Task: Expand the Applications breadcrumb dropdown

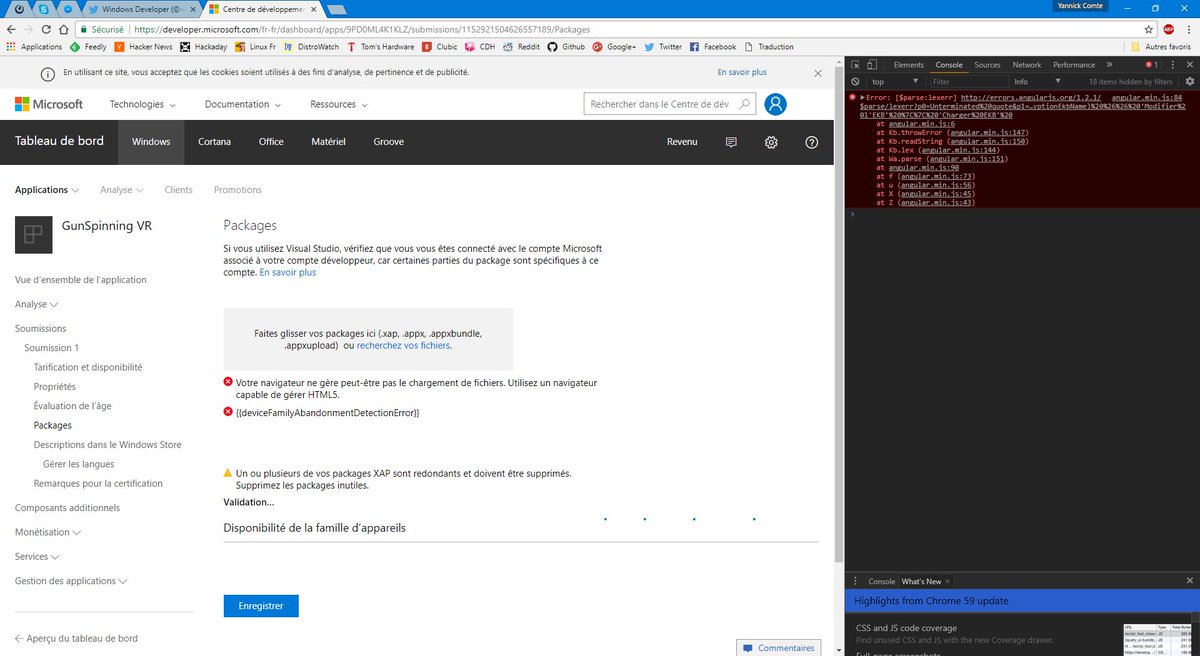Action: 47,189
